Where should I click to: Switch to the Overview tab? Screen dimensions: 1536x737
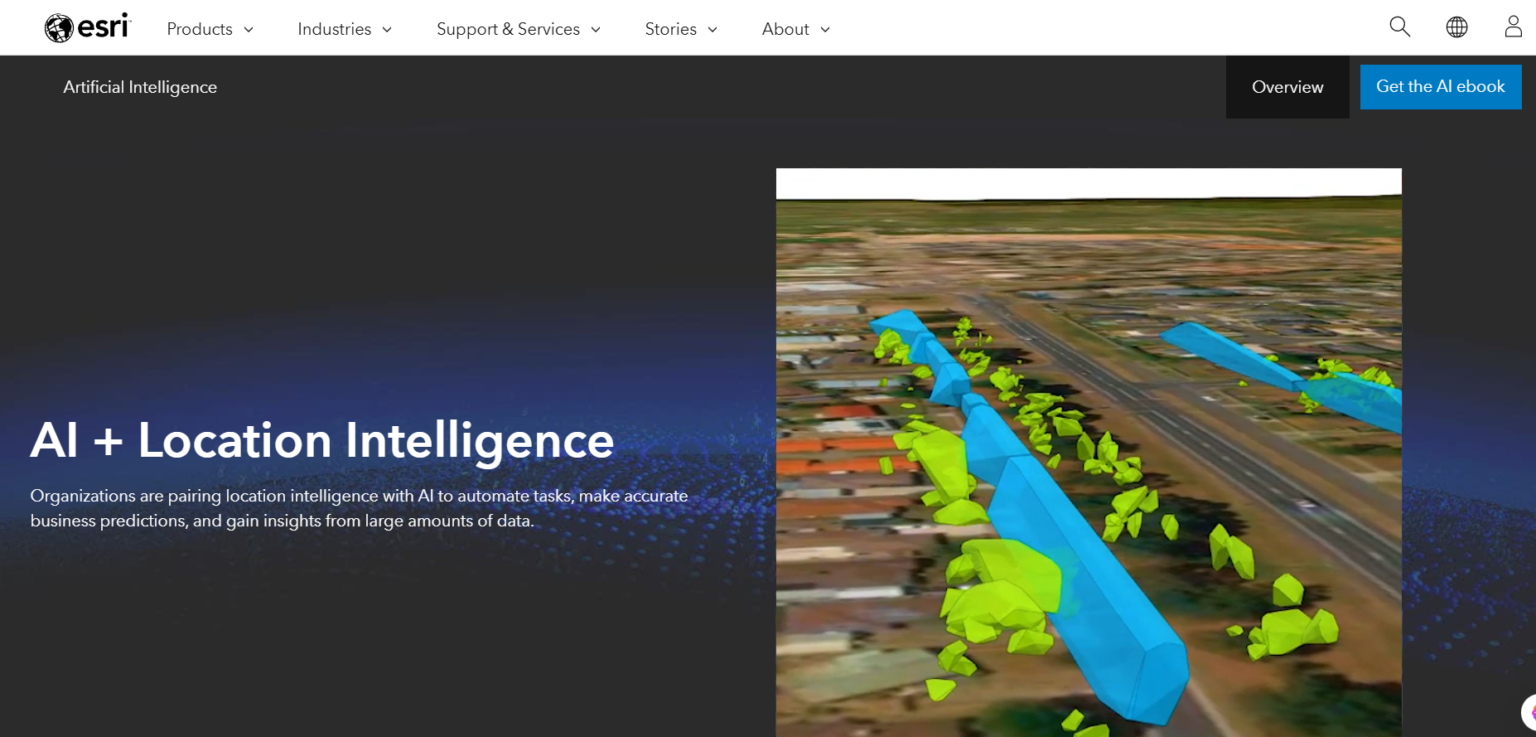coord(1287,86)
